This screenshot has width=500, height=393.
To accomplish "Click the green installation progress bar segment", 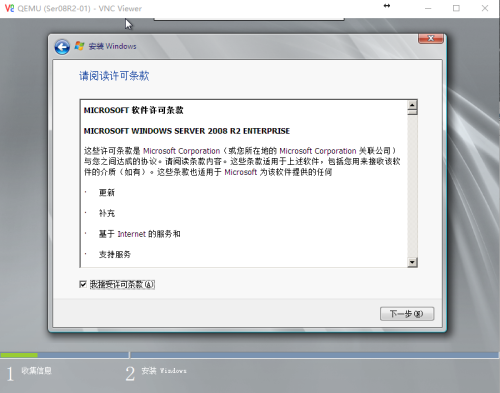I will (19, 355).
